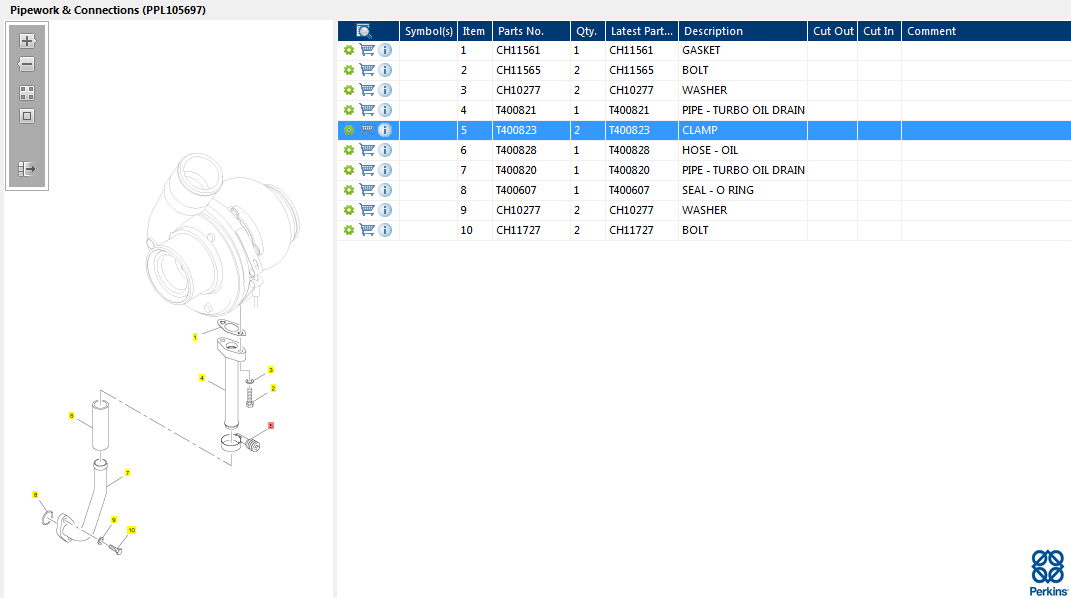1071x598 pixels.
Task: Click the search icon in table header
Action: [363, 31]
